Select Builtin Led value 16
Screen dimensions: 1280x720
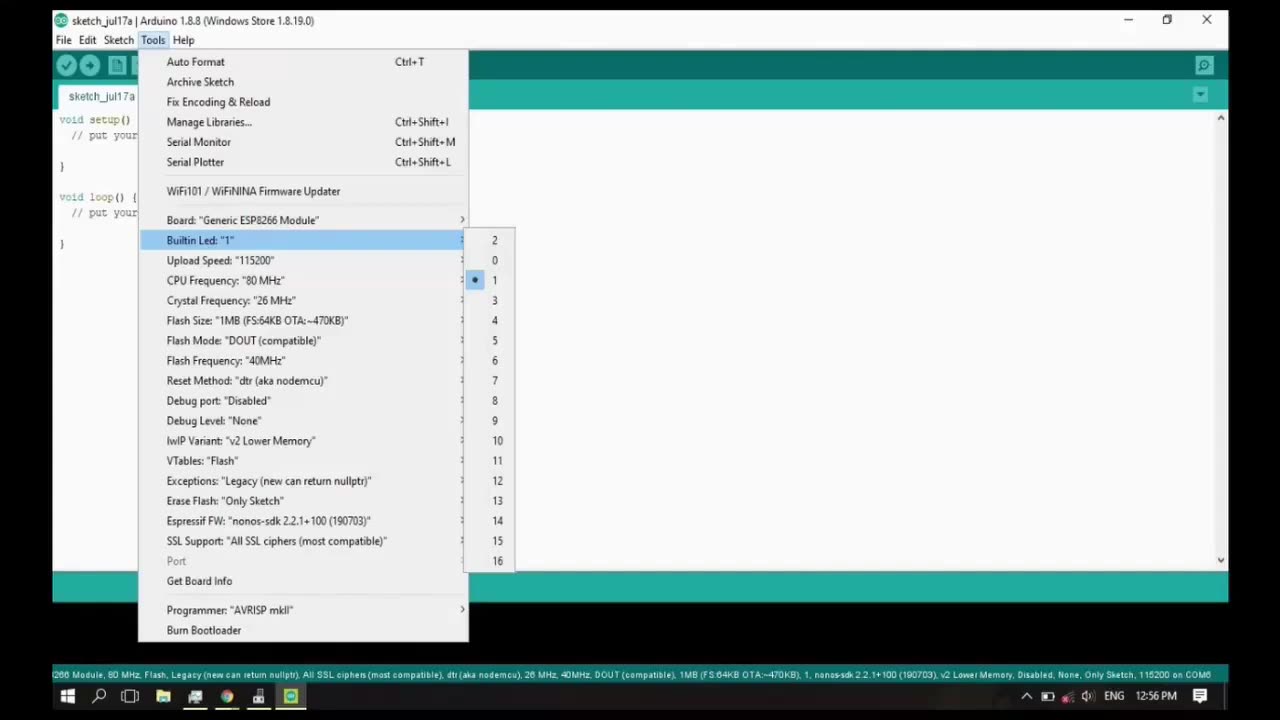490,561
